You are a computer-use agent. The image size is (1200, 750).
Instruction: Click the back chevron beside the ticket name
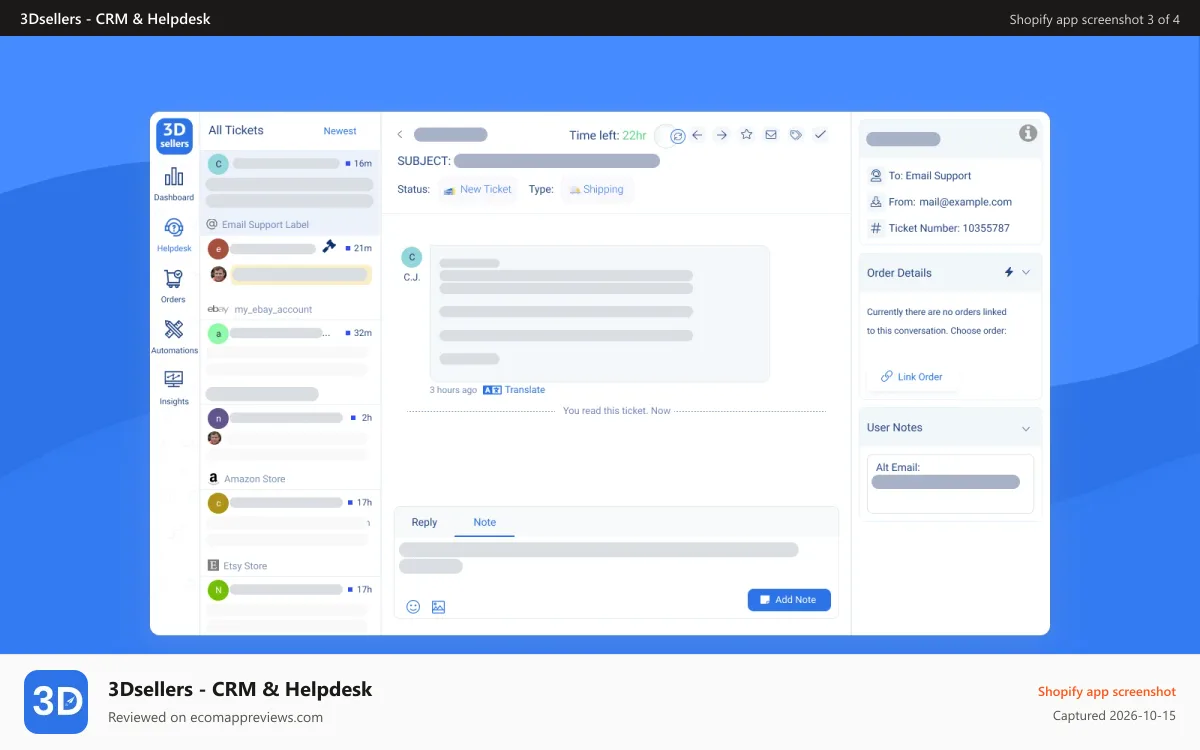coord(400,135)
